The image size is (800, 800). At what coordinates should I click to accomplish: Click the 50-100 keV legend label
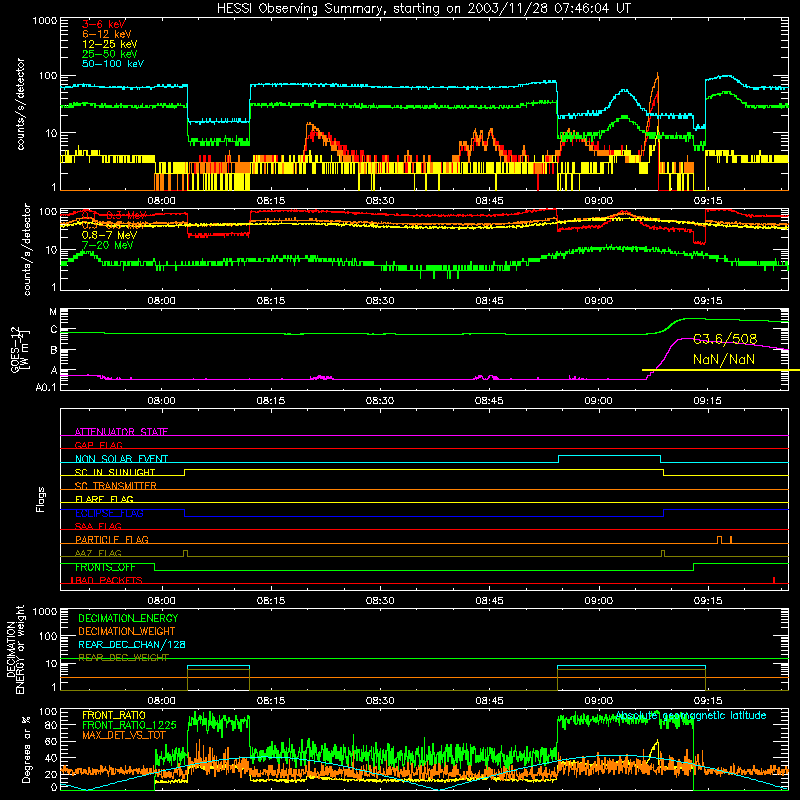pyautogui.click(x=113, y=64)
